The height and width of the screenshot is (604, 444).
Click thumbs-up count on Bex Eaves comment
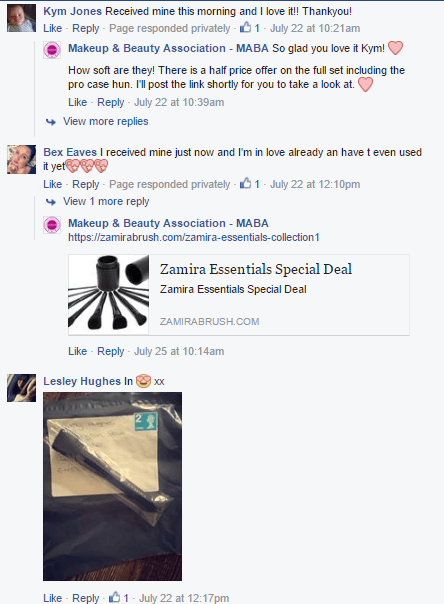(250, 184)
